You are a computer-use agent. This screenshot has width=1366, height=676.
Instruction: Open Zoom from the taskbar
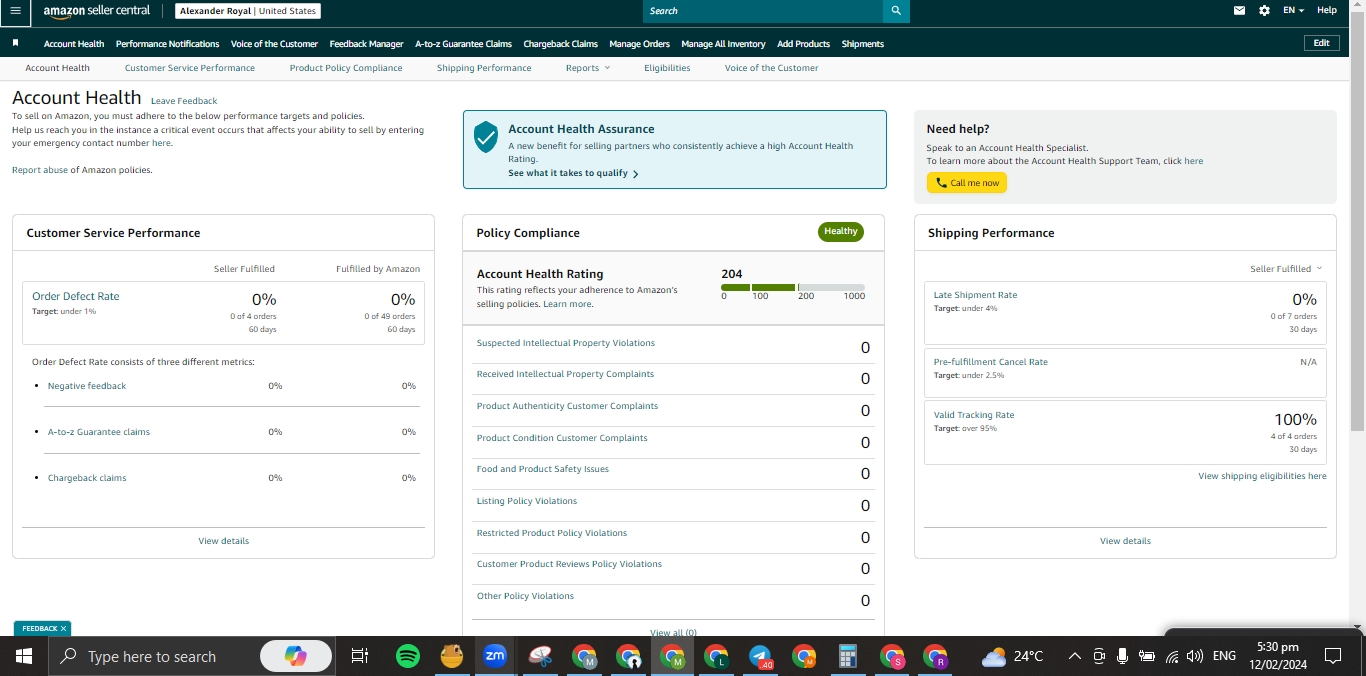click(494, 656)
